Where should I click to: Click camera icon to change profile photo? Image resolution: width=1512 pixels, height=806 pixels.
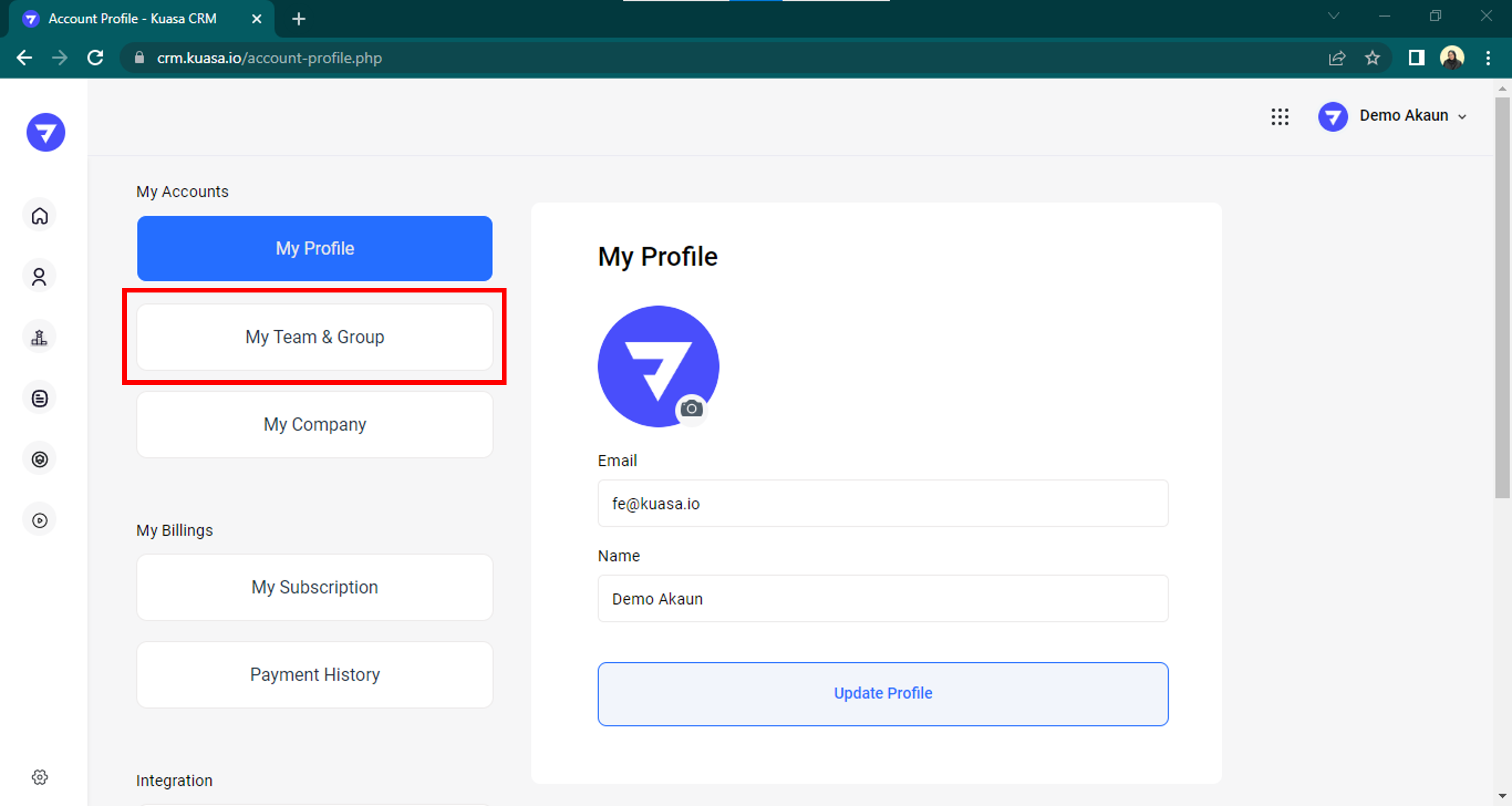click(691, 408)
